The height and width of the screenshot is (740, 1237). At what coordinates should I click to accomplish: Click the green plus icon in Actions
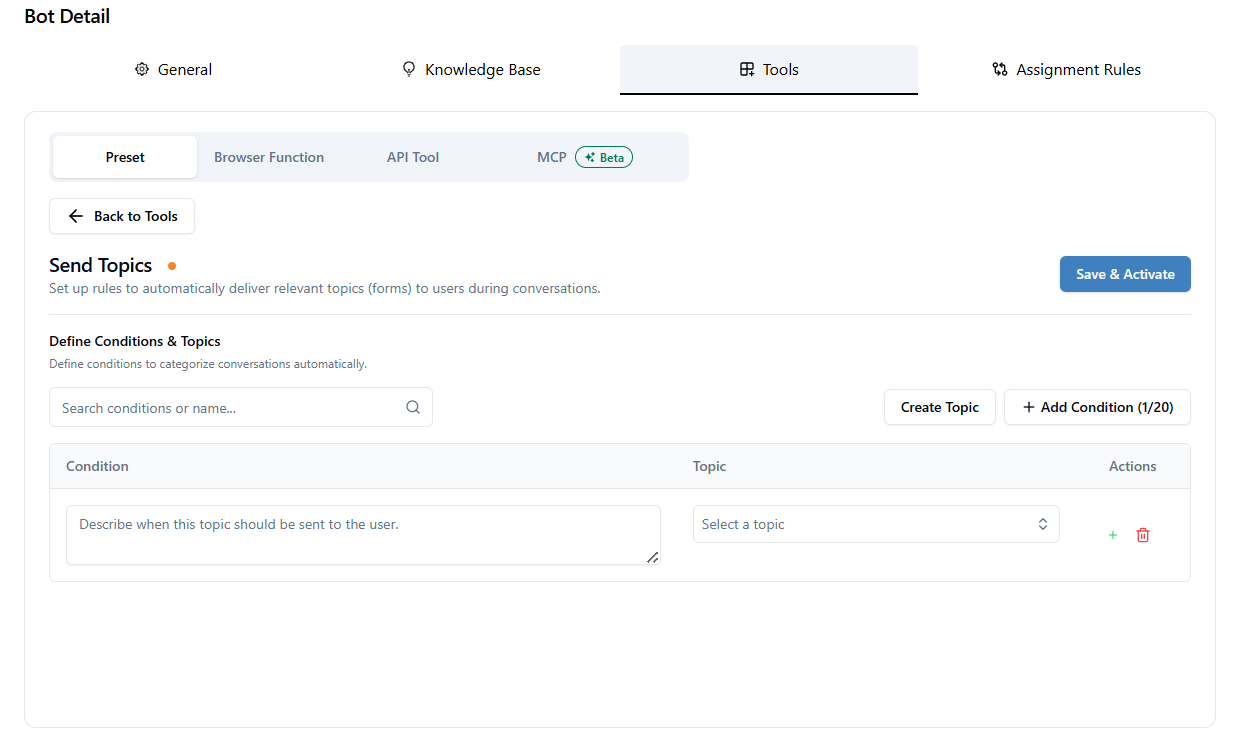point(1113,535)
